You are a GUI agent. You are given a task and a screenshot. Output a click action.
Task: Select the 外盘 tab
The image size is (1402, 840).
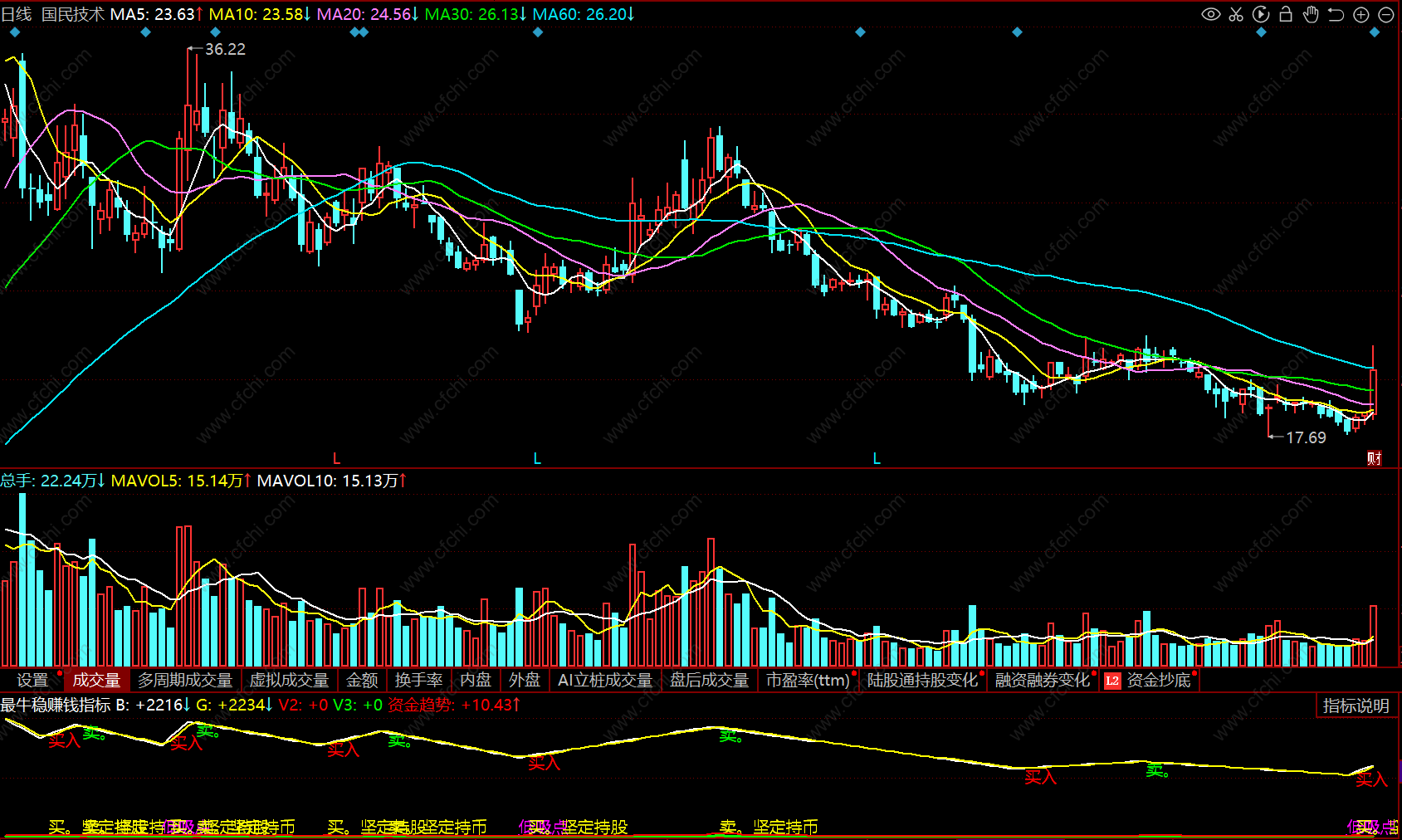pos(525,681)
